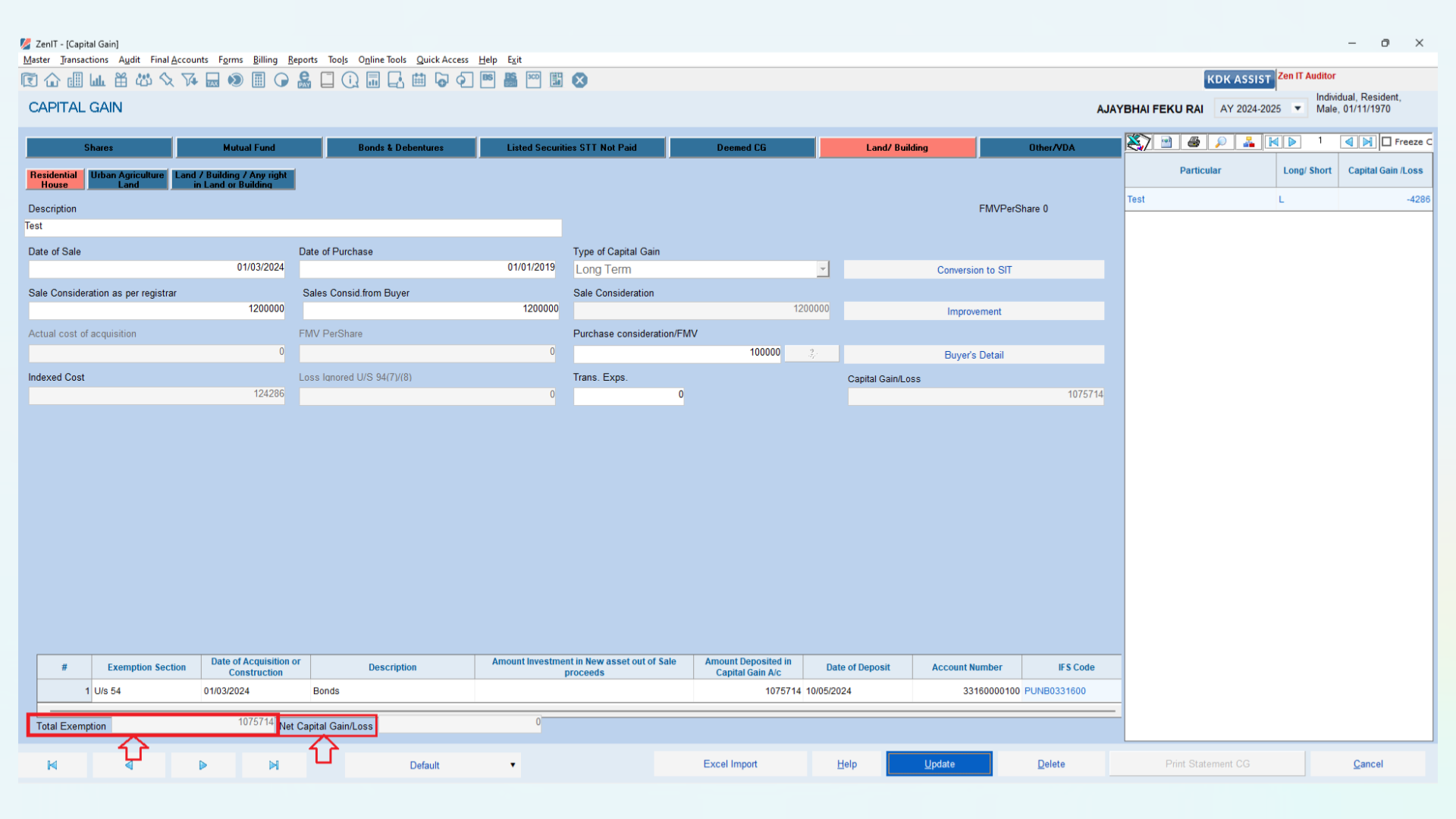Switch to the Shares tab
The width and height of the screenshot is (1456, 819).
(99, 147)
